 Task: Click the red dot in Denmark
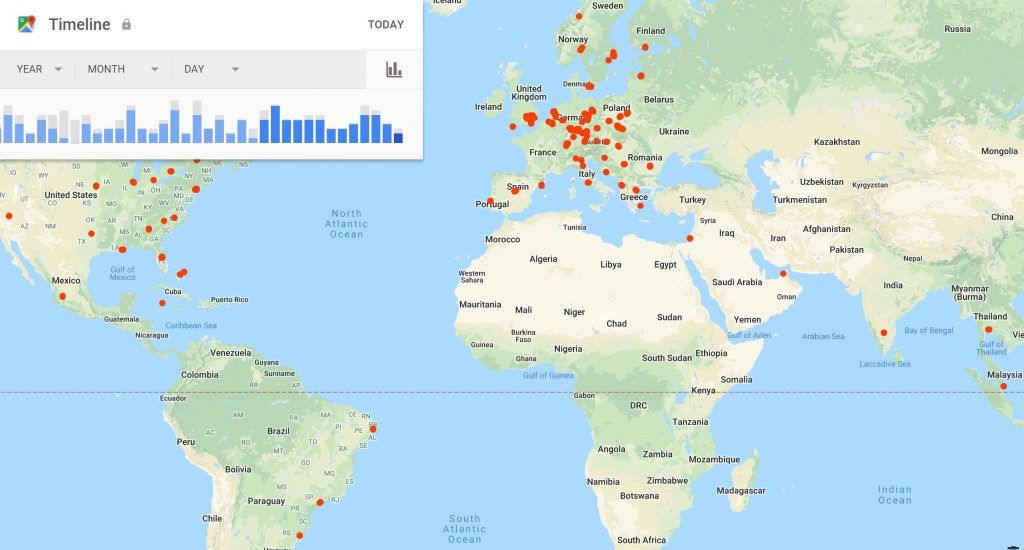(589, 86)
